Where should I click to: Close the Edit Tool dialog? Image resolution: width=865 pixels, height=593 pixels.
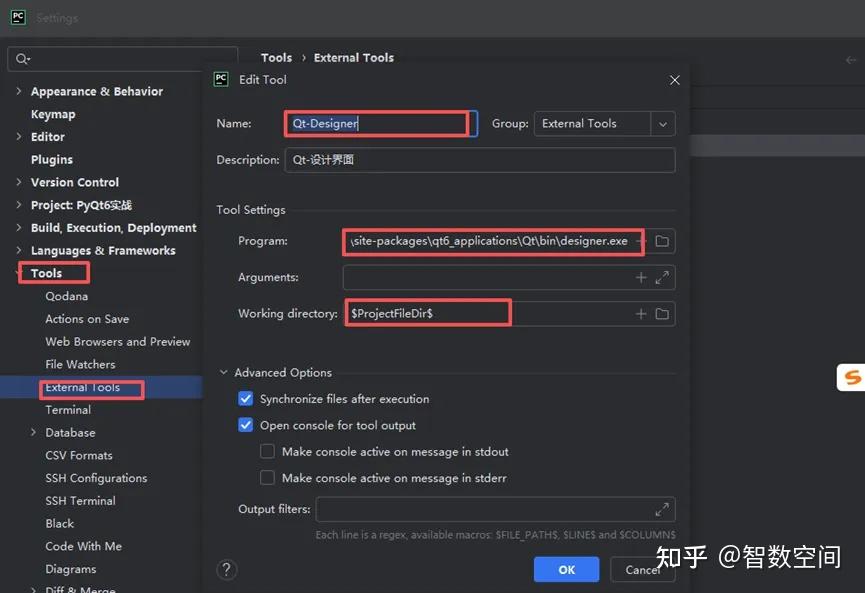pyautogui.click(x=675, y=80)
